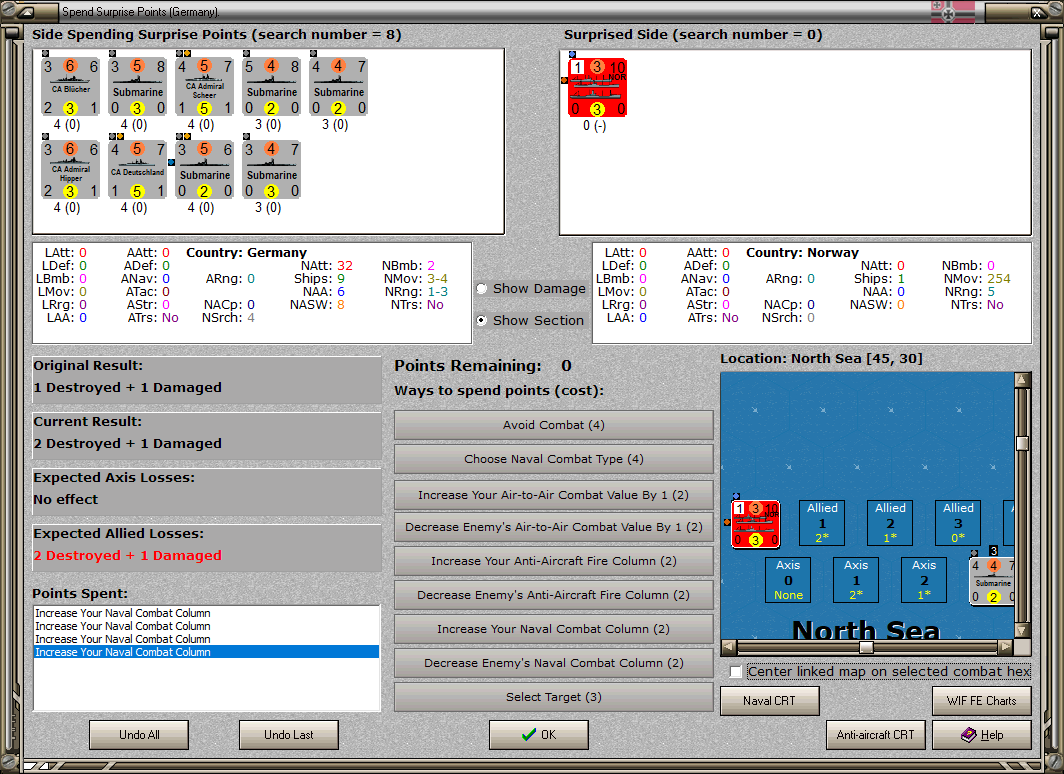Screen dimensions: 1064x774
Task: Select the Show Section radio button
Action: point(482,320)
